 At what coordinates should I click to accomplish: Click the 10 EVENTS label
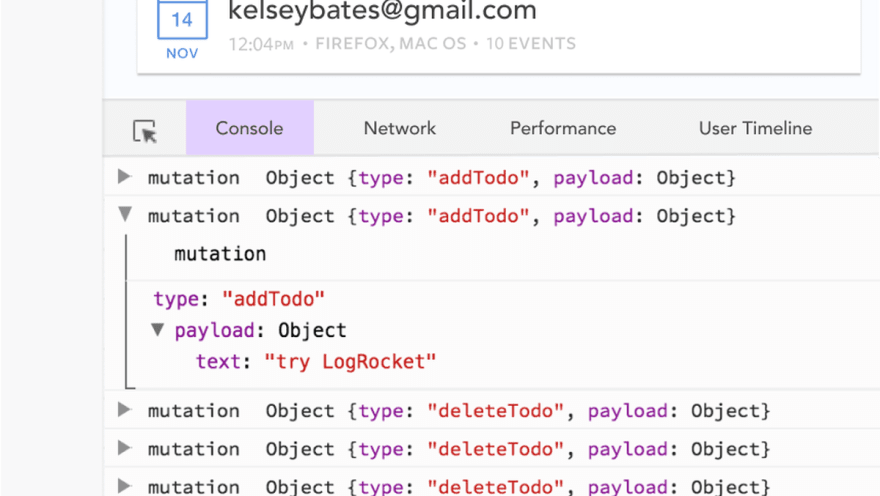pyautogui.click(x=531, y=44)
